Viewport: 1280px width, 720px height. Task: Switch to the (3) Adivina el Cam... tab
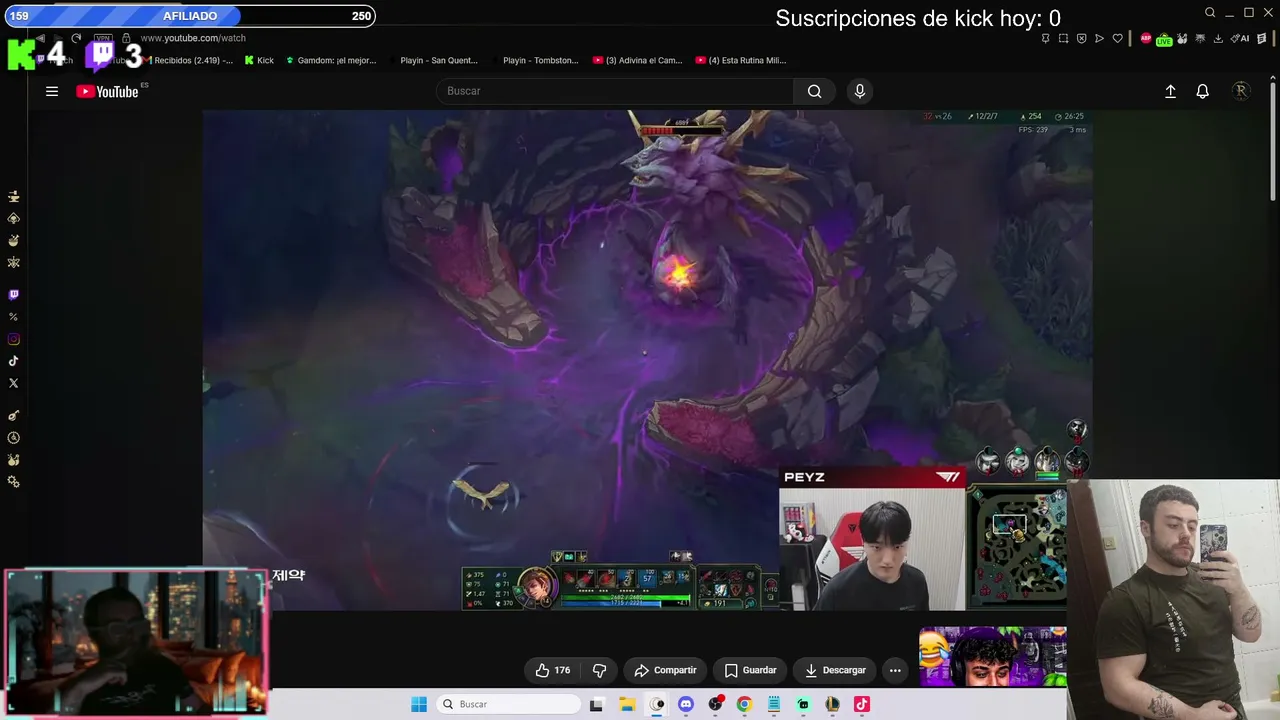pos(637,60)
